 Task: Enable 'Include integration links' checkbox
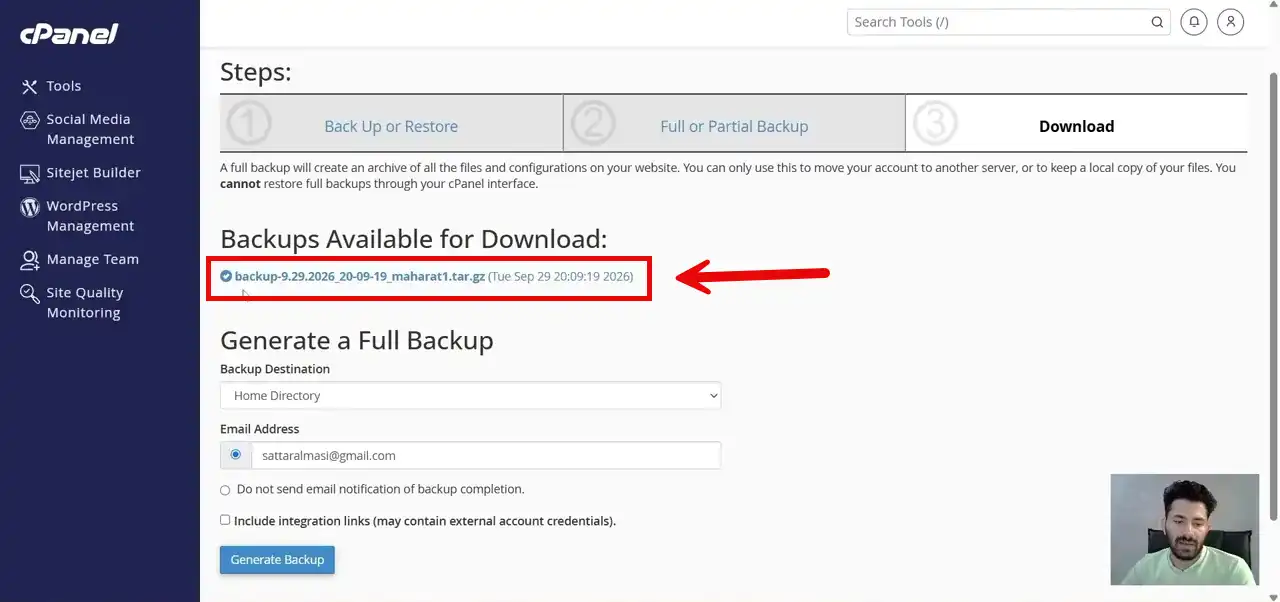pyautogui.click(x=225, y=520)
